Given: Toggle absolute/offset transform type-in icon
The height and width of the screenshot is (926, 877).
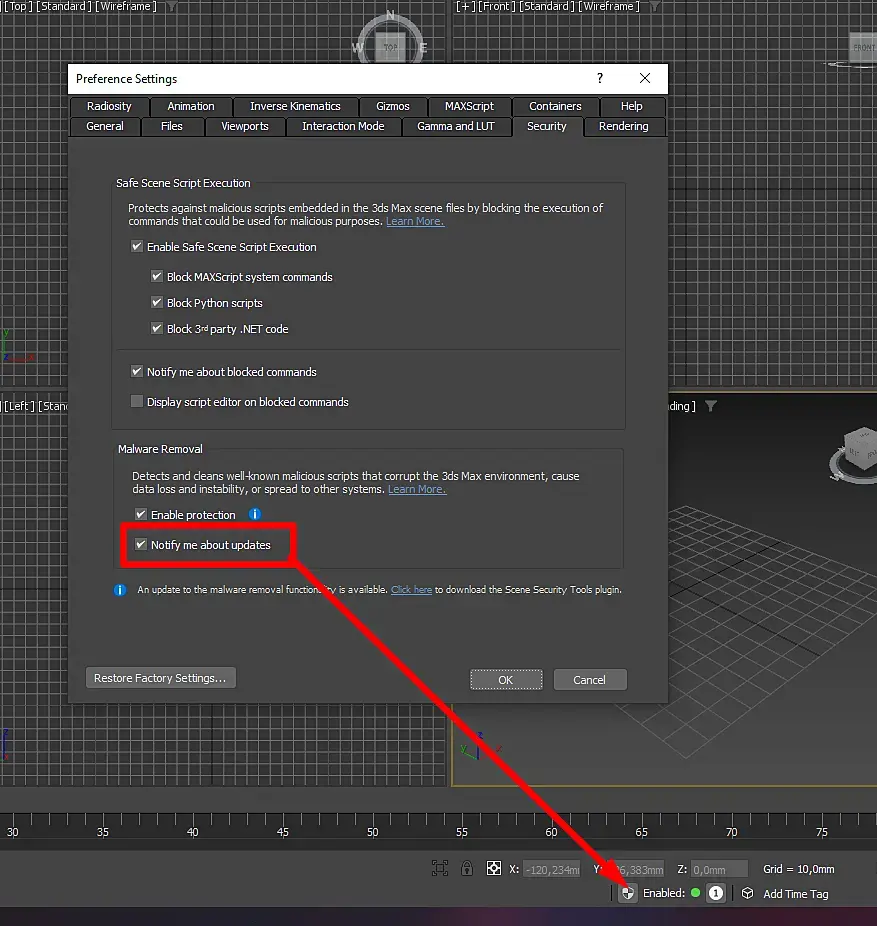Looking at the screenshot, I should [x=494, y=868].
